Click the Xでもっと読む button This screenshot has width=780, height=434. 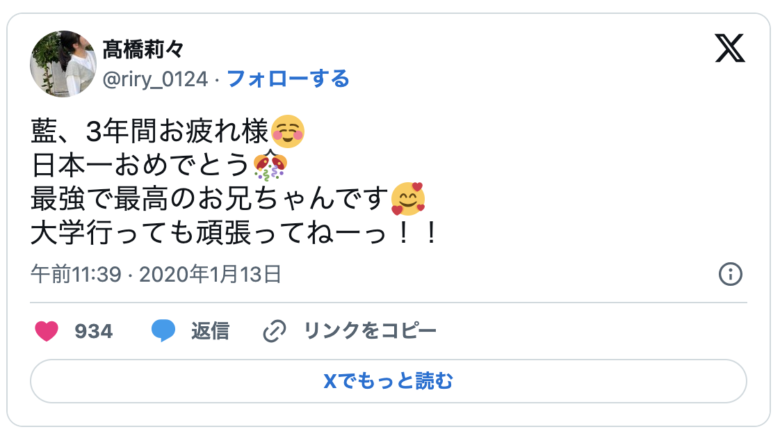389,381
